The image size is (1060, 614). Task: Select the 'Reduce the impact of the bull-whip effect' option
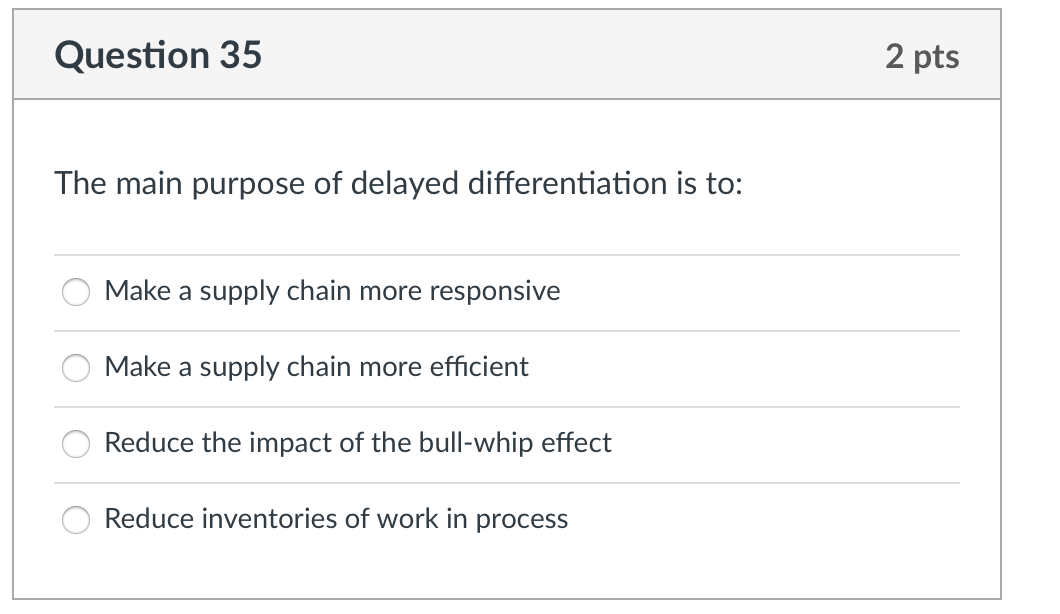tap(75, 443)
